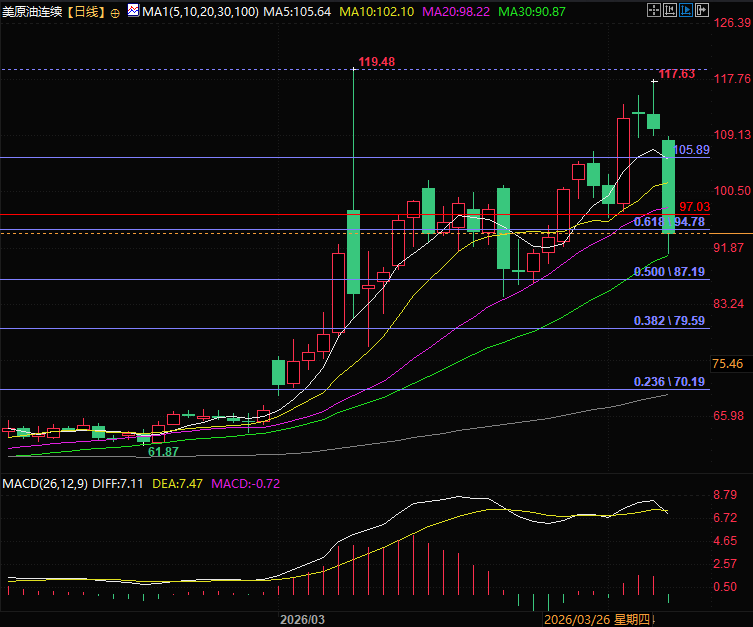The image size is (753, 627).
Task: Click the MACD(26,12,9) indicator label
Action: coord(45,483)
